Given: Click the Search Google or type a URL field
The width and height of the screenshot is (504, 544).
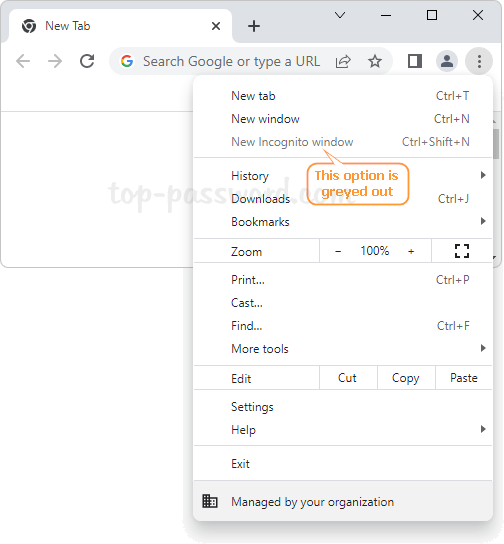Looking at the screenshot, I should click(x=231, y=61).
